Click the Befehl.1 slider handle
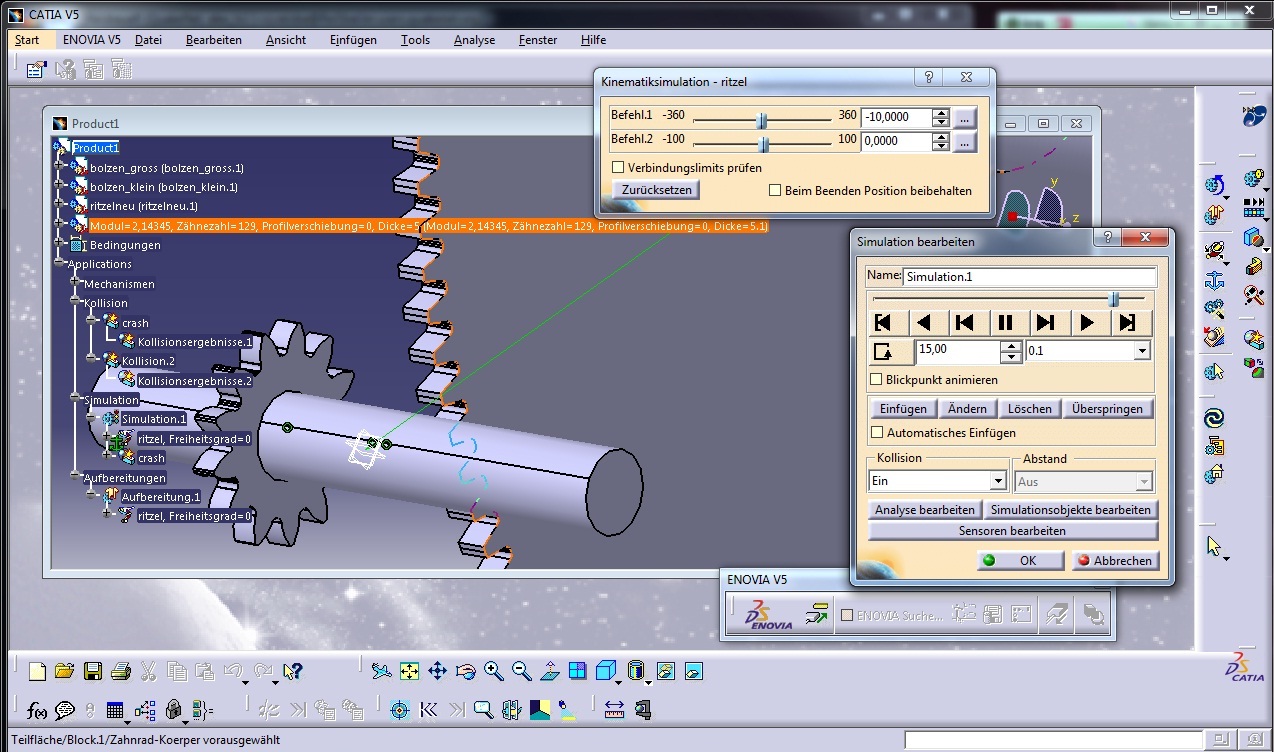This screenshot has height=752, width=1274. 762,120
